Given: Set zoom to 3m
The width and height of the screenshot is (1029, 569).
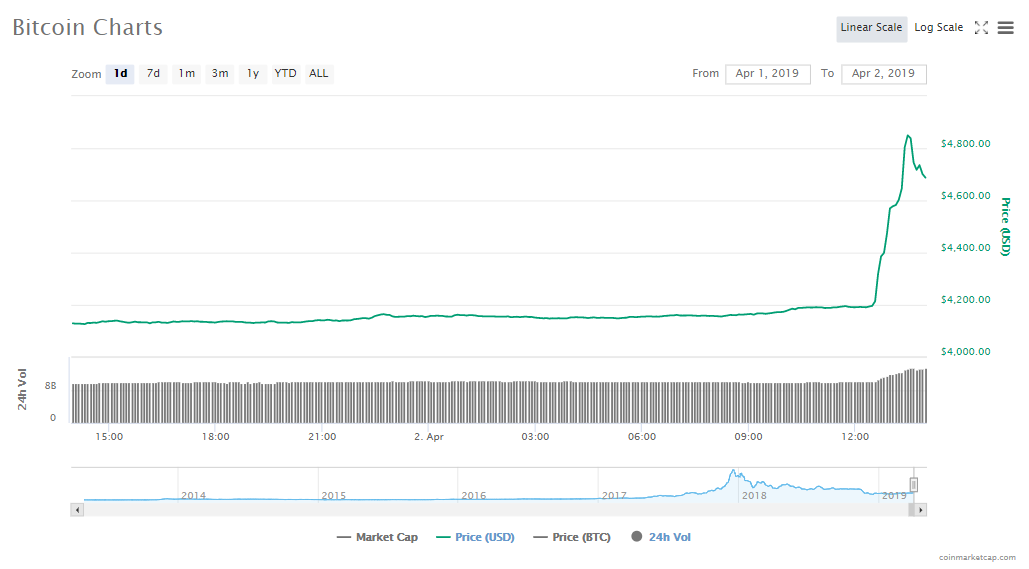Looking at the screenshot, I should (220, 74).
